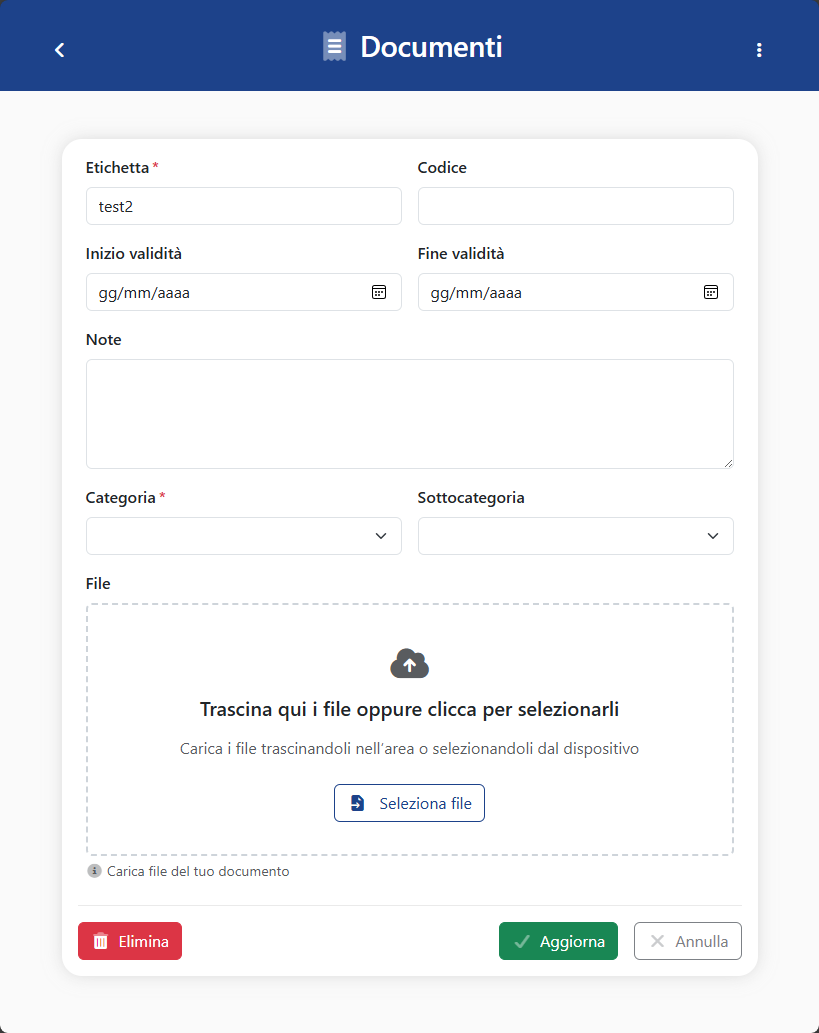
Task: Expand the Categoria list with its chevron
Action: pos(381,536)
